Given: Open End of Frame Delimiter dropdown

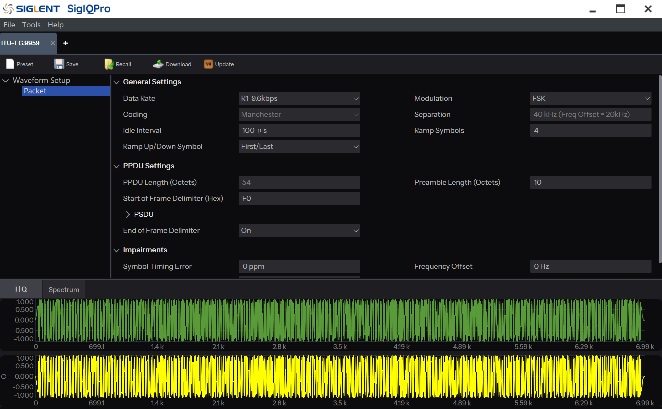Looking at the screenshot, I should [x=298, y=230].
